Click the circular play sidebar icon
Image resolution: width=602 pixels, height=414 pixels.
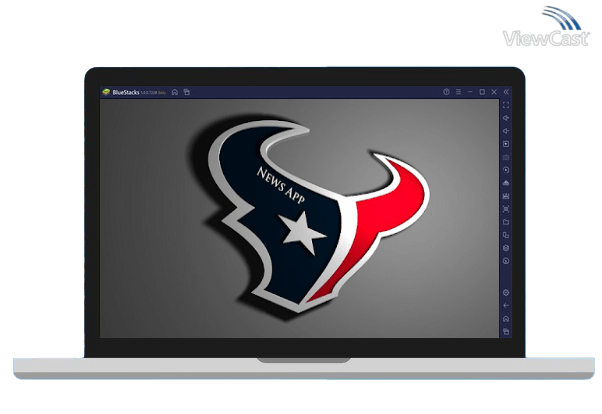(506, 170)
